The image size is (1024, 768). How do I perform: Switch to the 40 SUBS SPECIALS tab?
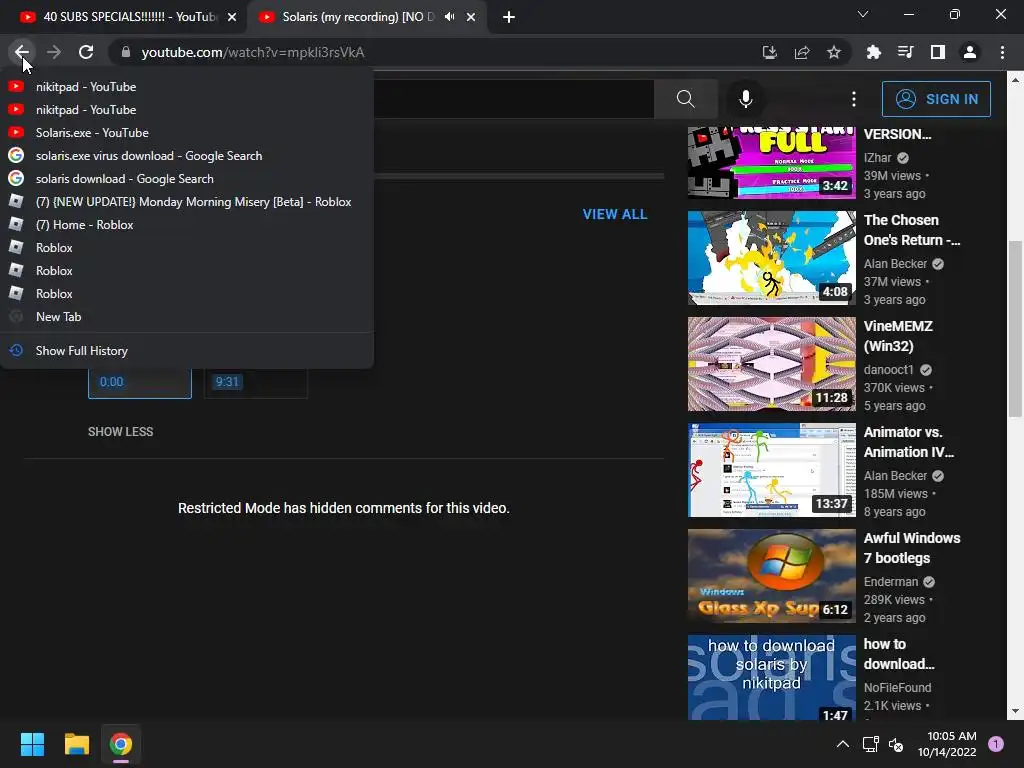(124, 17)
